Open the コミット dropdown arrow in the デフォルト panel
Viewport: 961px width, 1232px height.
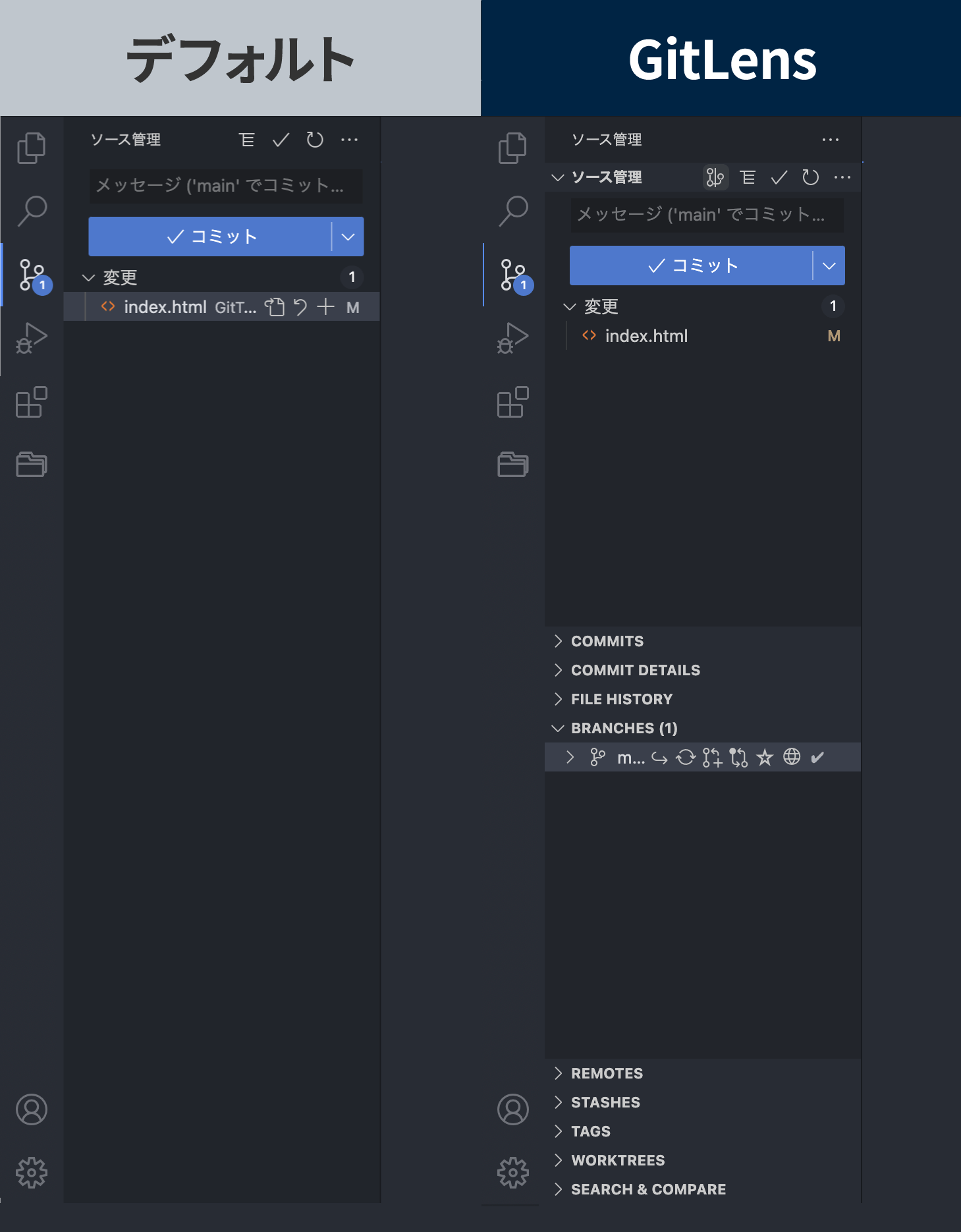(x=348, y=237)
